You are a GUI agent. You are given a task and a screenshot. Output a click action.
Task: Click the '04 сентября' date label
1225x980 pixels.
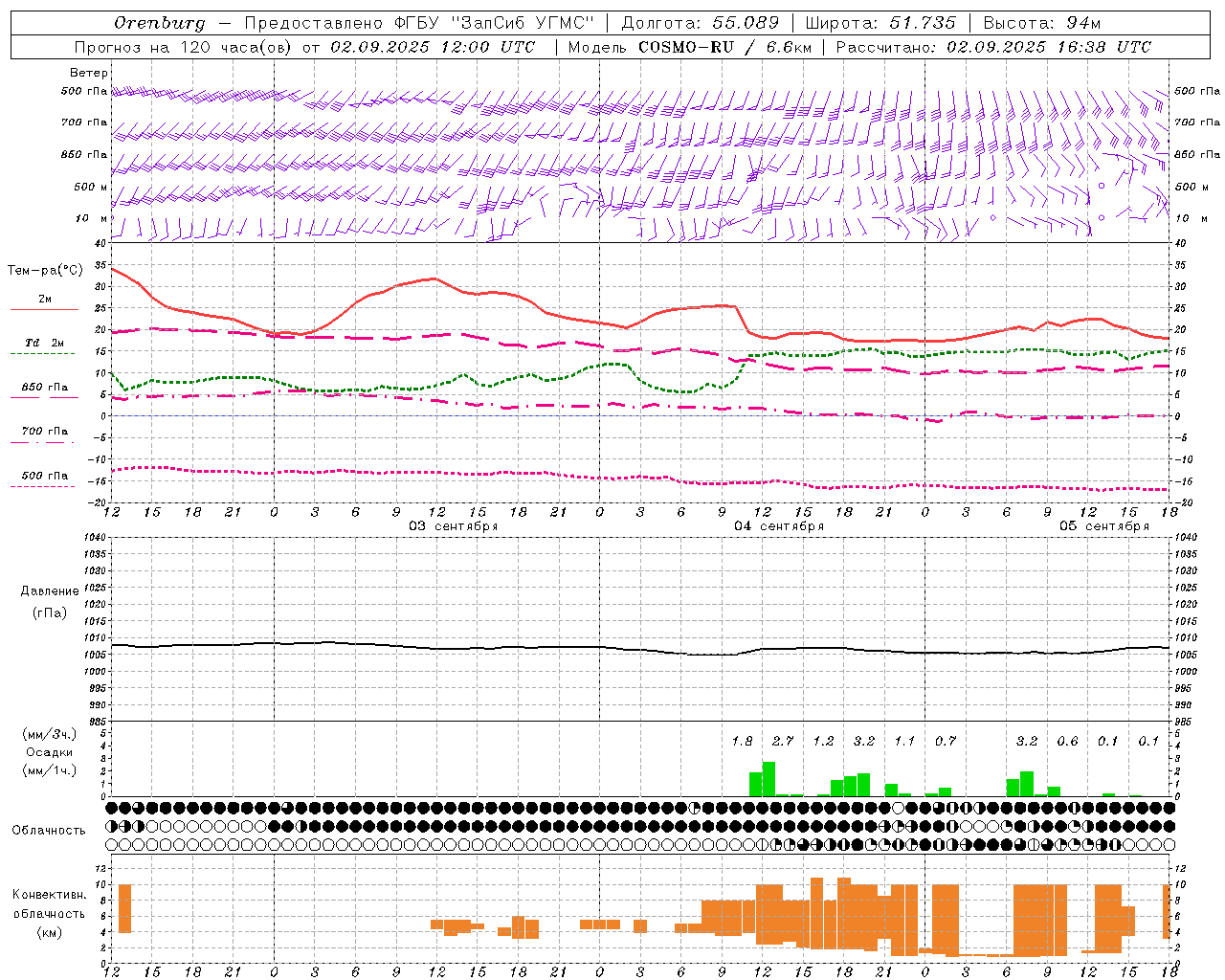(779, 526)
